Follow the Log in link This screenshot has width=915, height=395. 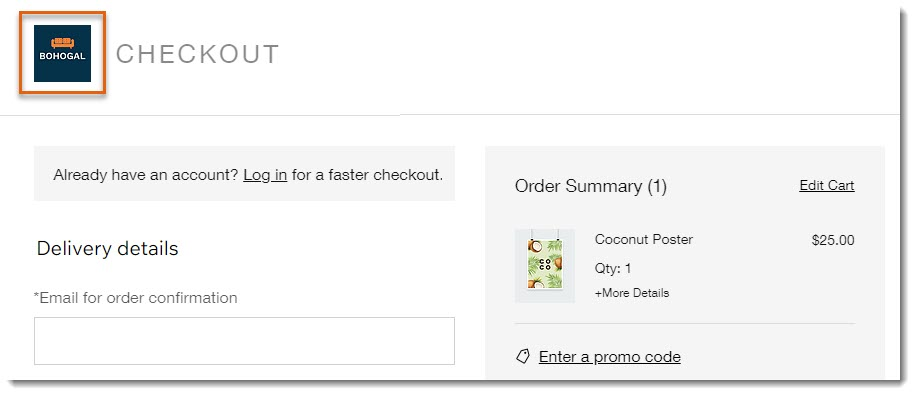(x=265, y=174)
